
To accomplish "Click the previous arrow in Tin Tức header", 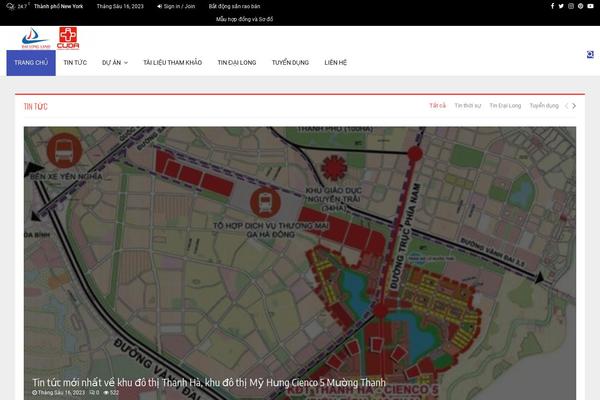I will pyautogui.click(x=567, y=106).
